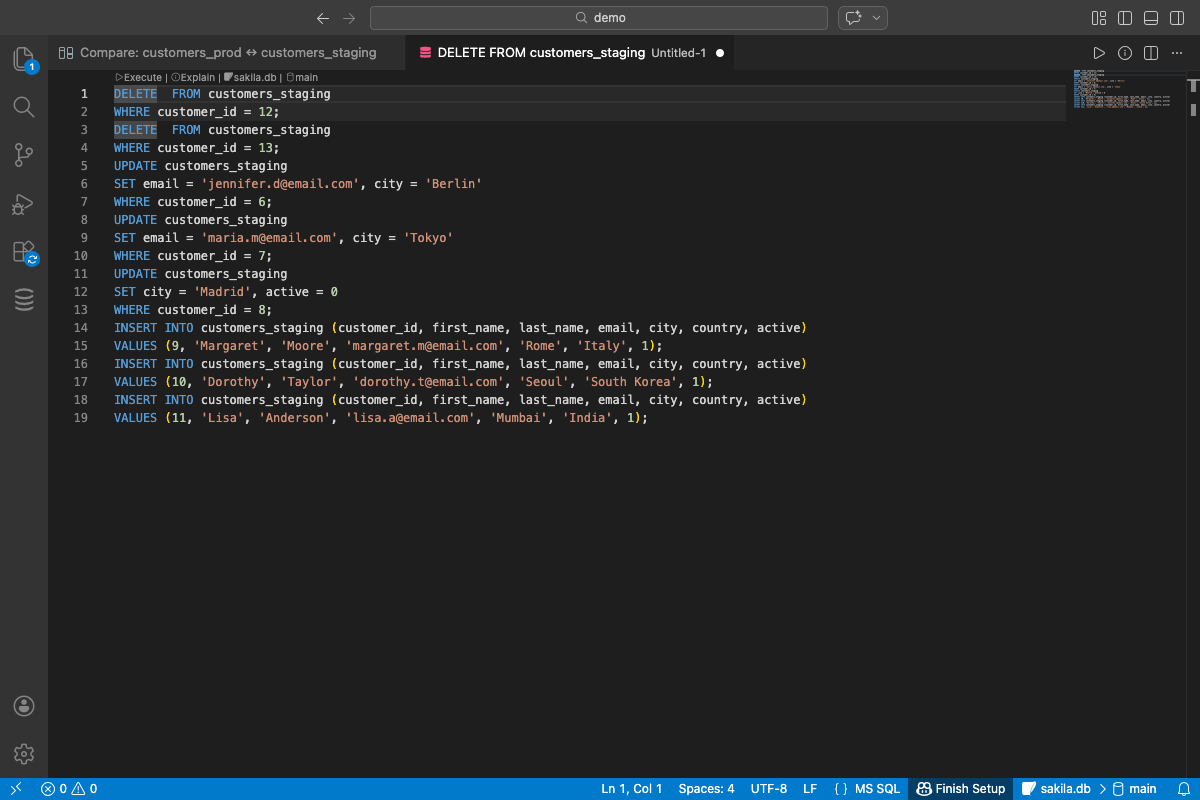Open the Source Control view
1200x800 pixels.
click(x=24, y=155)
